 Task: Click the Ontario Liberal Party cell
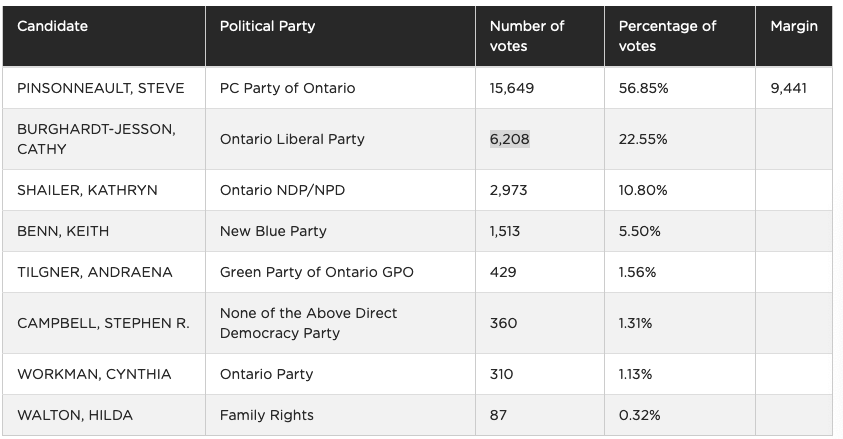point(292,139)
